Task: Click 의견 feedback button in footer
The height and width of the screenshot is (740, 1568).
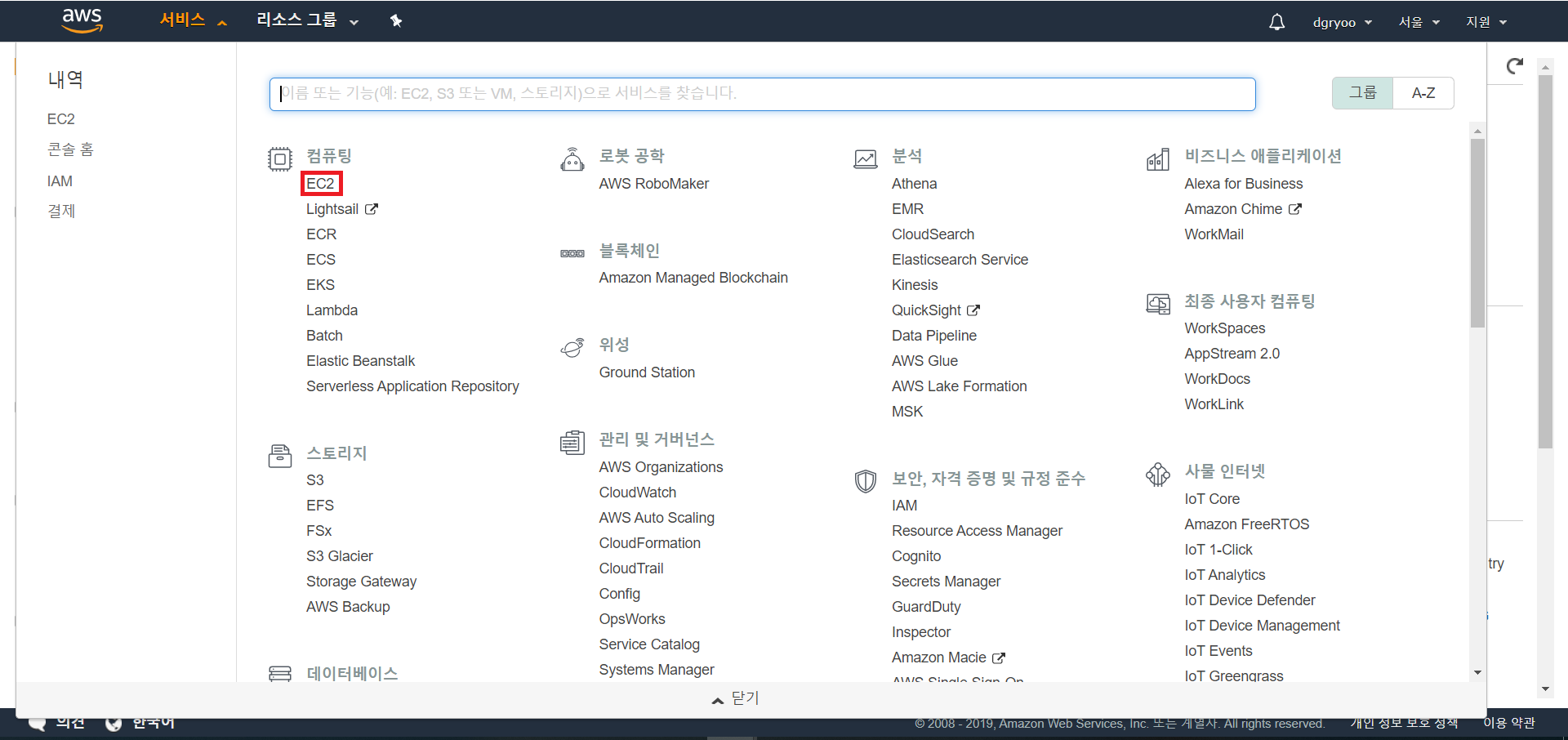Action: click(57, 723)
